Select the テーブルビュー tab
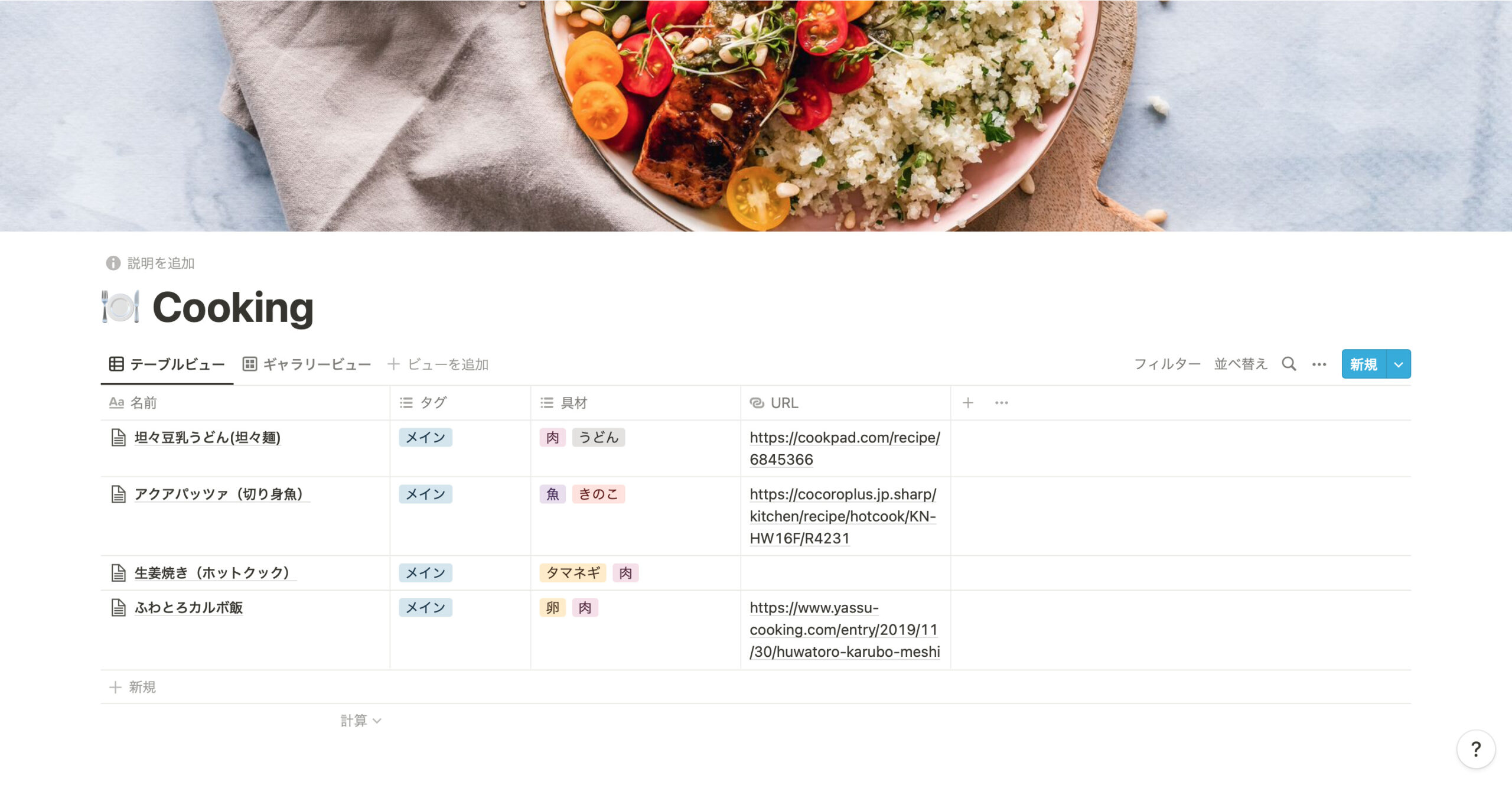 point(167,364)
